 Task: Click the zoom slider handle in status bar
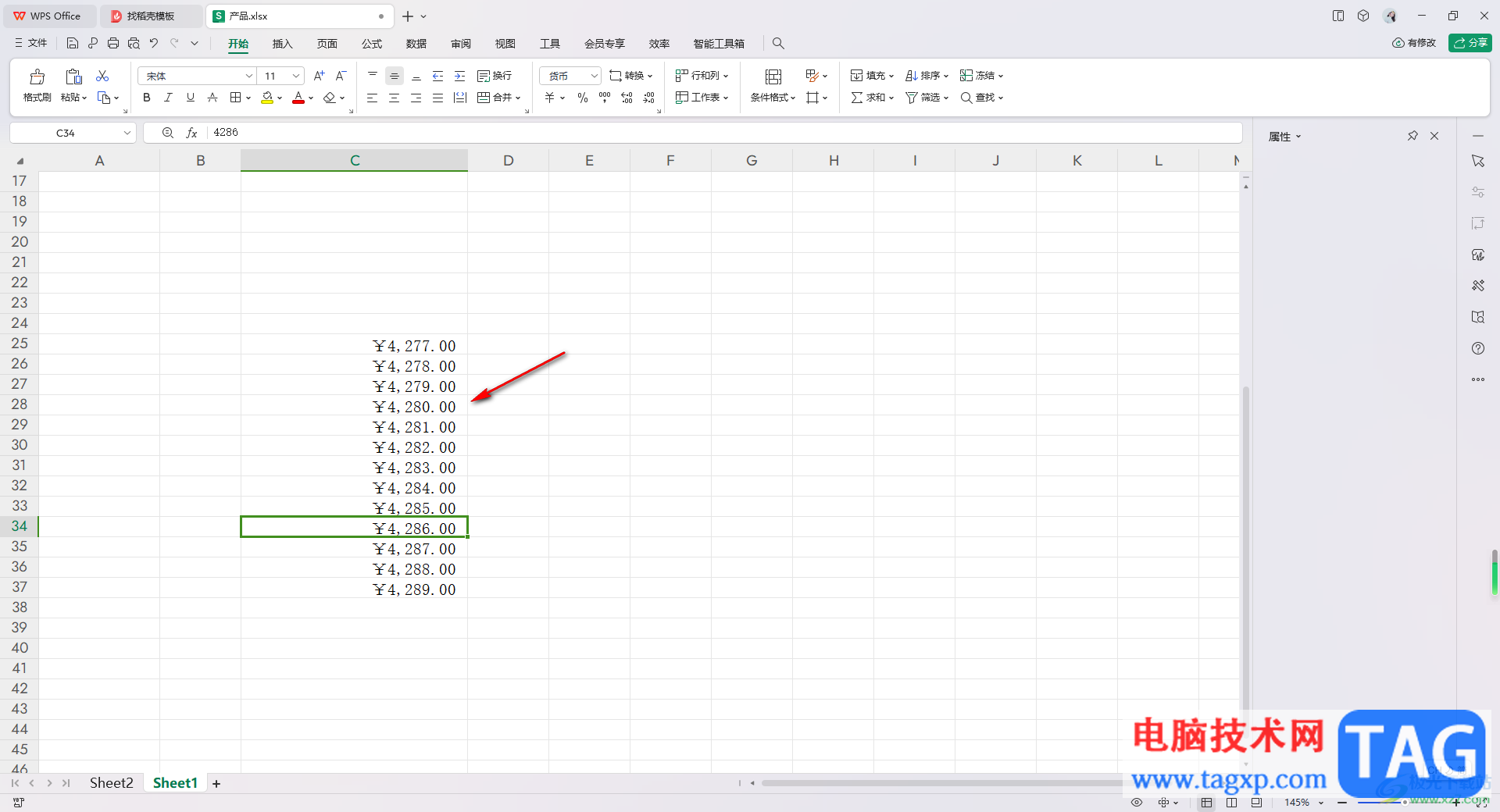coord(1405,803)
